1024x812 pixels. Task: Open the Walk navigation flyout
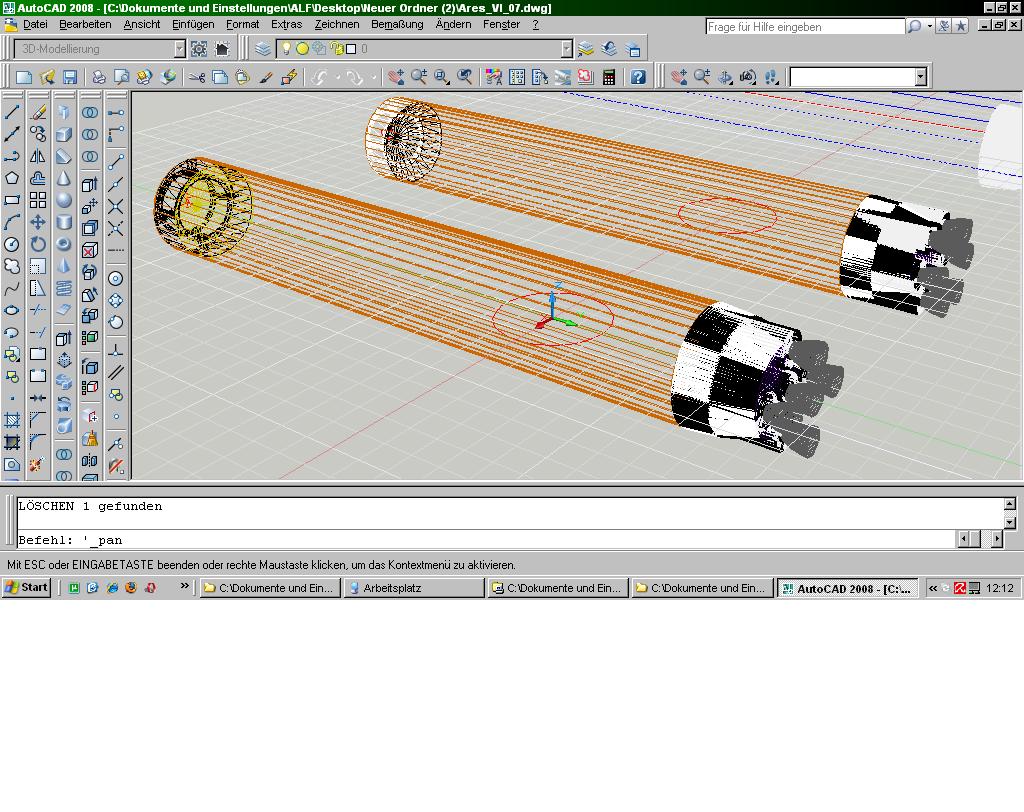pyautogui.click(x=771, y=77)
